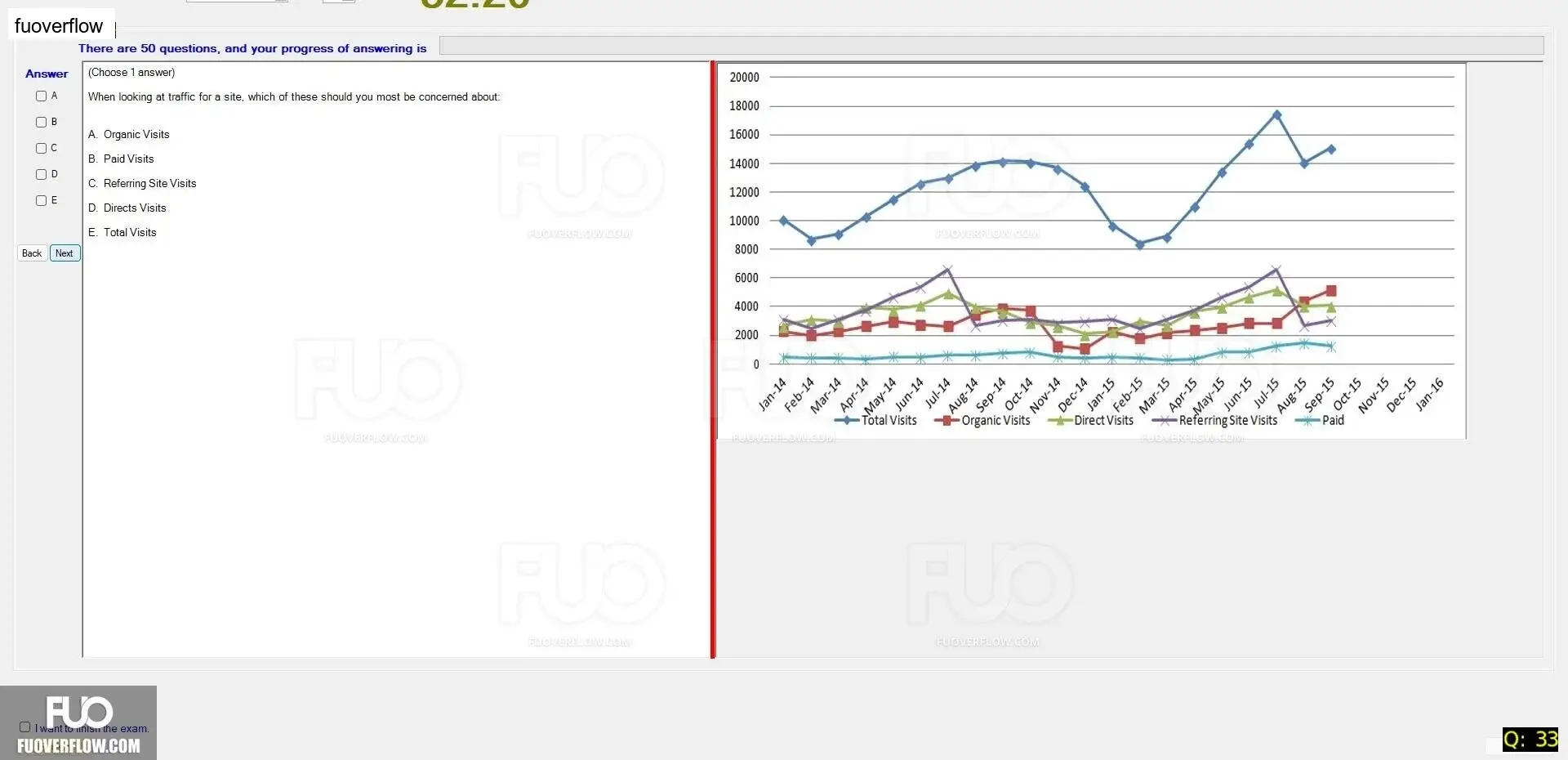The height and width of the screenshot is (760, 1568).
Task: Check answer checkbox E
Action: 41,201
